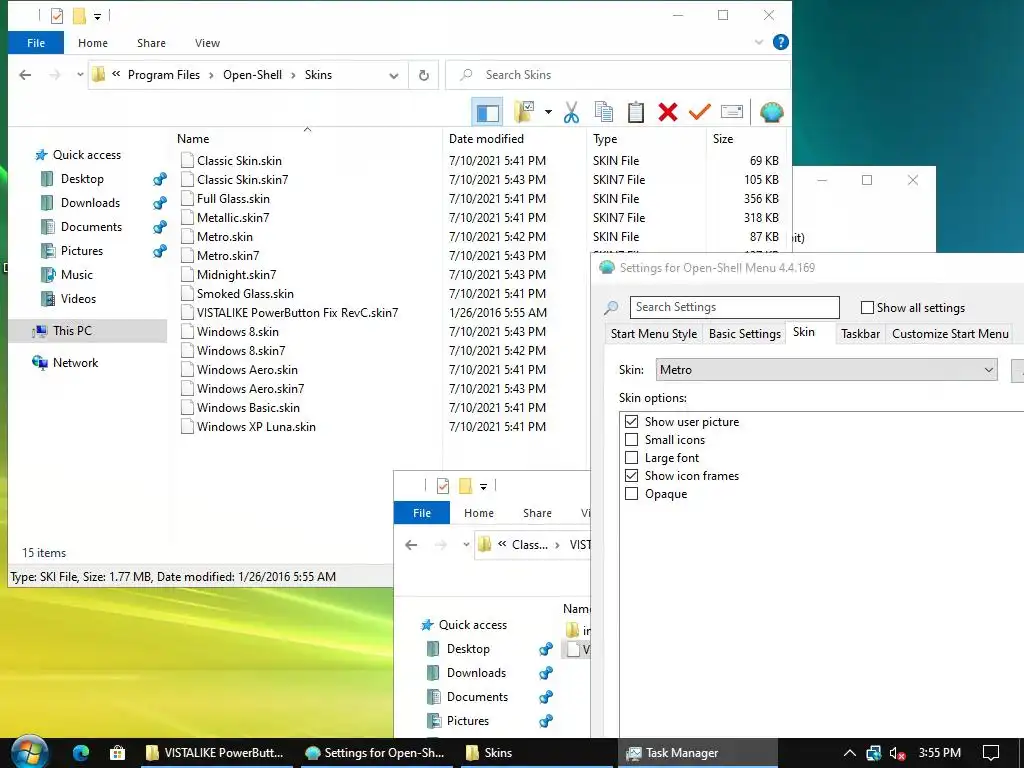The image size is (1024, 768).
Task: Open recent locations dropdown in VISTALIKE window
Action: [x=466, y=545]
